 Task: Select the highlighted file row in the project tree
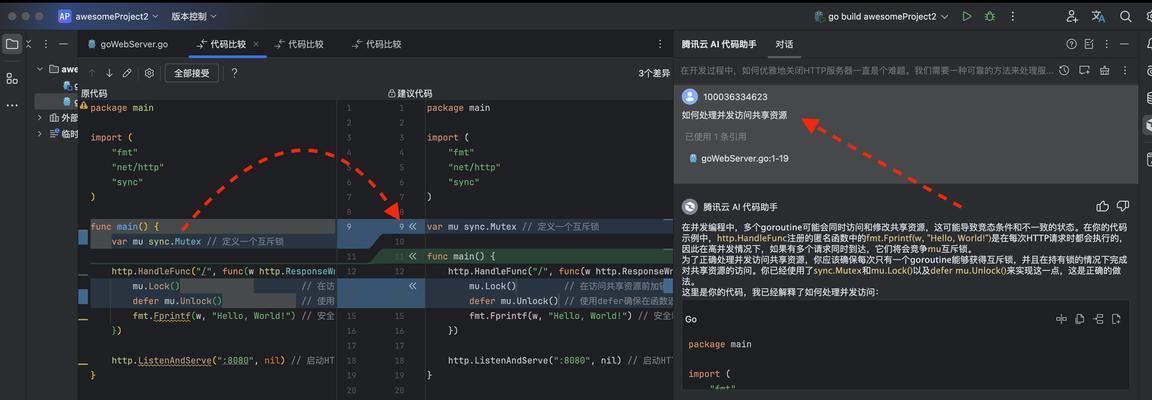point(56,101)
